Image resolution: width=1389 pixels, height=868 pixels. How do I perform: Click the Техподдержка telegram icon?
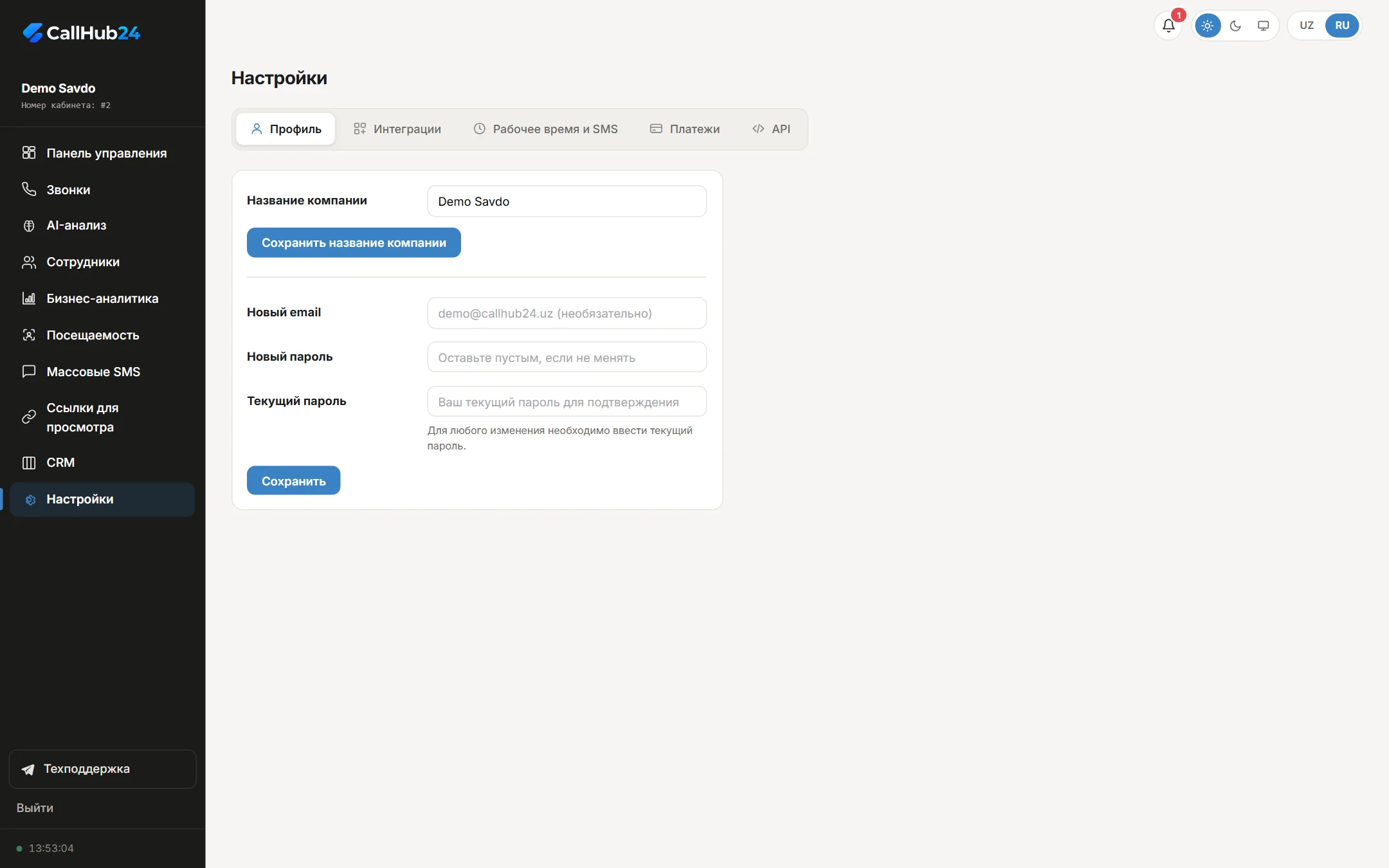click(x=28, y=769)
